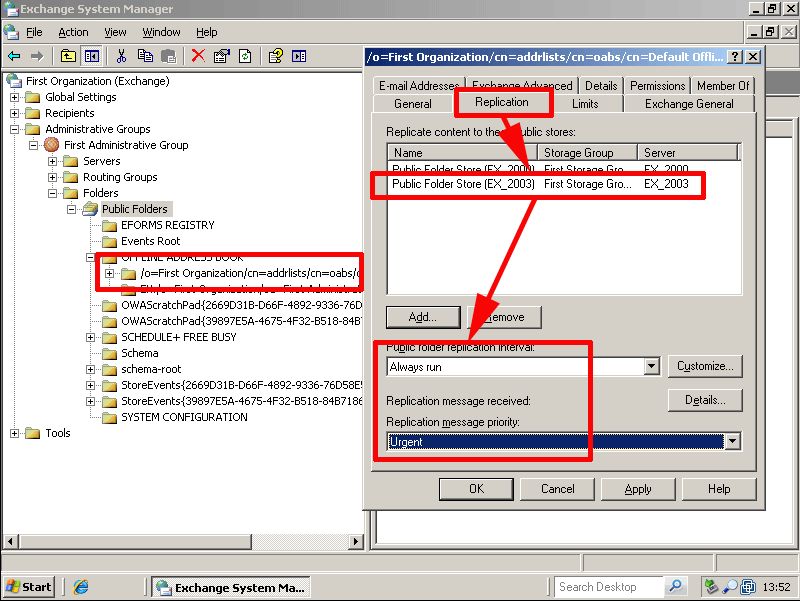Click the desktop search magnifier icon
Image resolution: width=800 pixels, height=601 pixels.
pyautogui.click(x=676, y=586)
